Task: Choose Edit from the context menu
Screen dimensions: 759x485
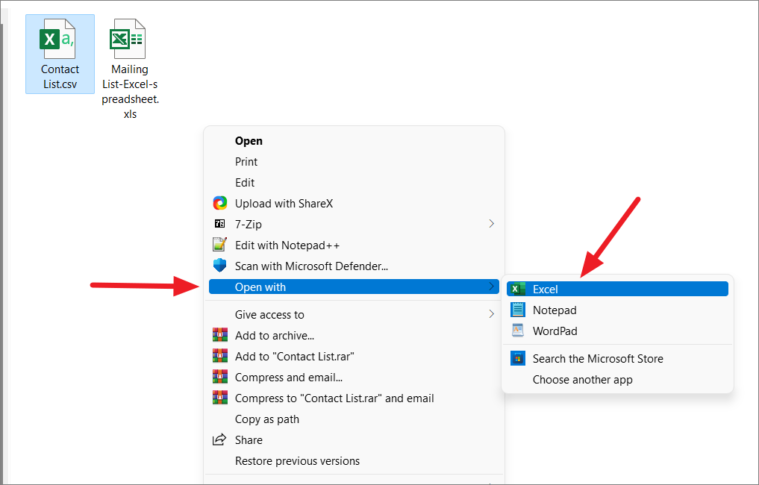Action: [x=354, y=182]
